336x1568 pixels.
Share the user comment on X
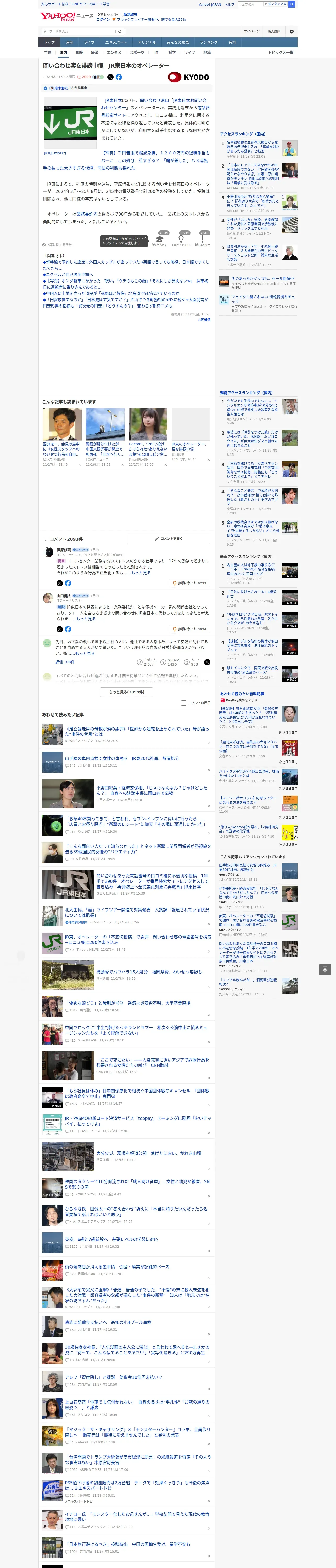[x=207, y=662]
